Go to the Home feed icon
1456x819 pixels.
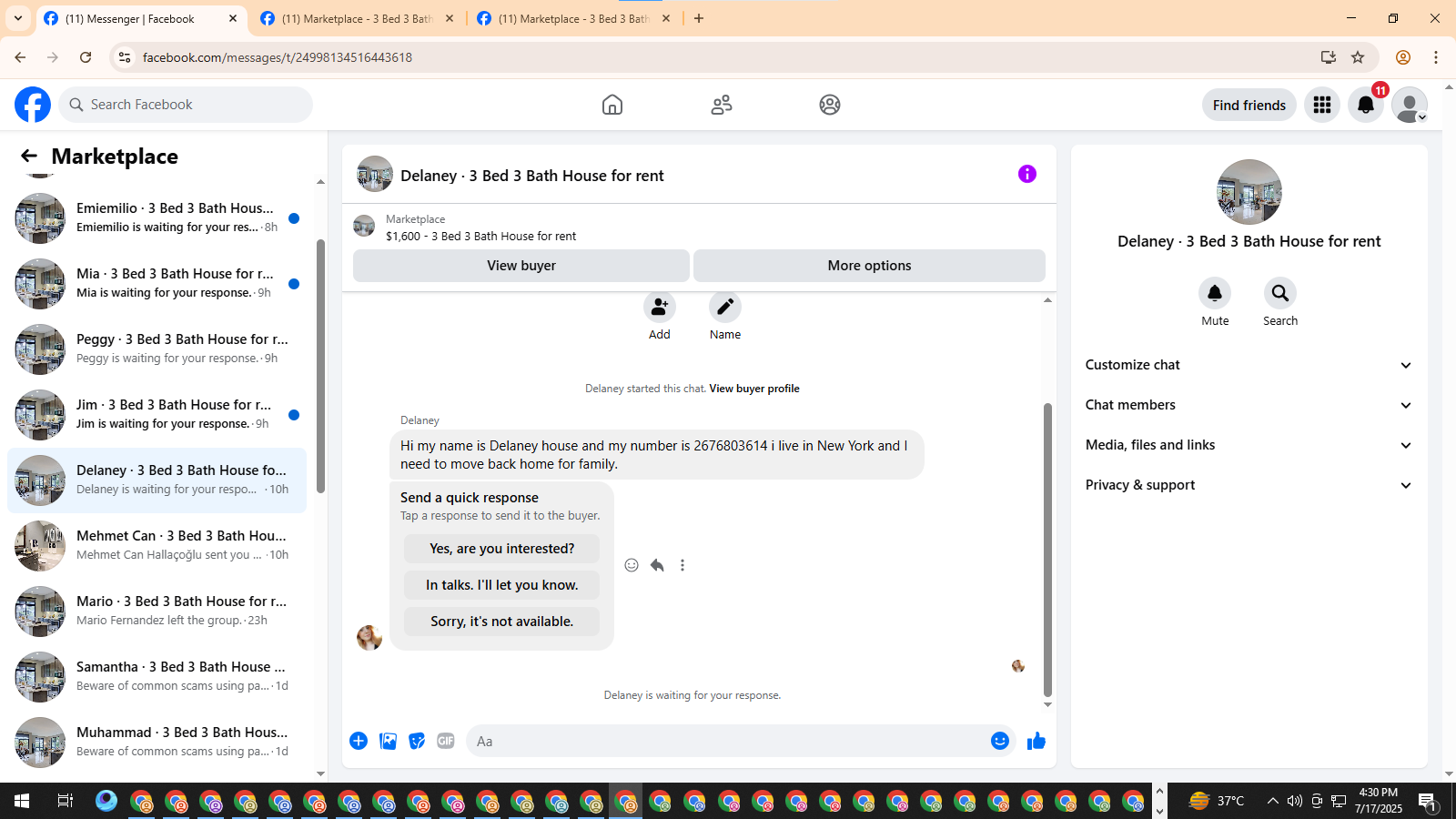pyautogui.click(x=612, y=105)
